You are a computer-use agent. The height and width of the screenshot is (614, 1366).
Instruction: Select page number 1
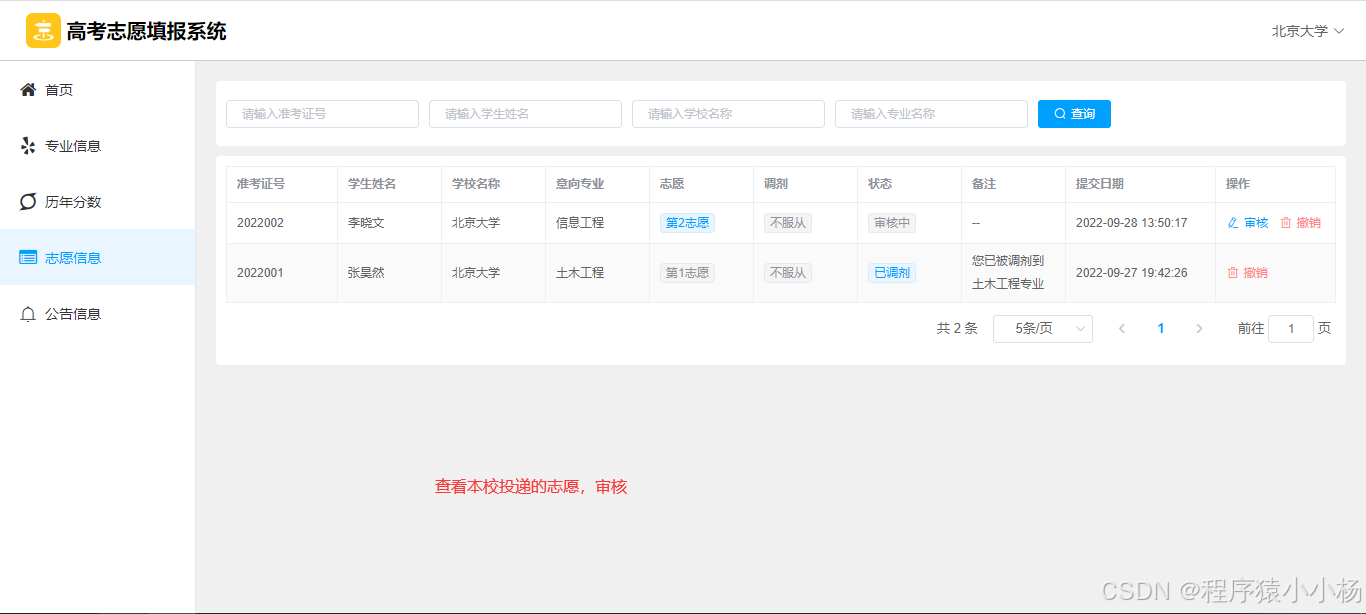click(1161, 329)
